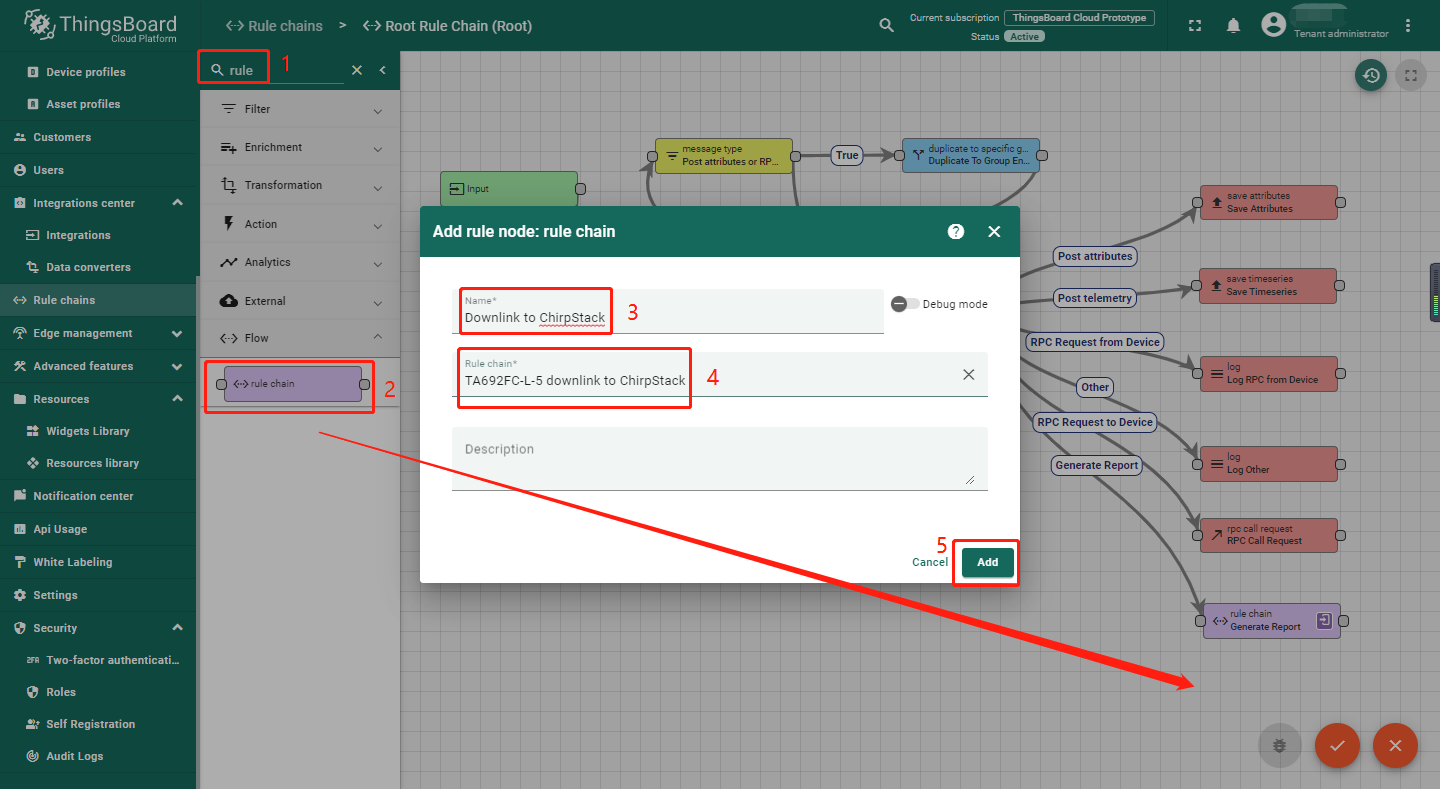Collapse Security menu group
Image resolution: width=1440 pixels, height=789 pixels.
[177, 628]
